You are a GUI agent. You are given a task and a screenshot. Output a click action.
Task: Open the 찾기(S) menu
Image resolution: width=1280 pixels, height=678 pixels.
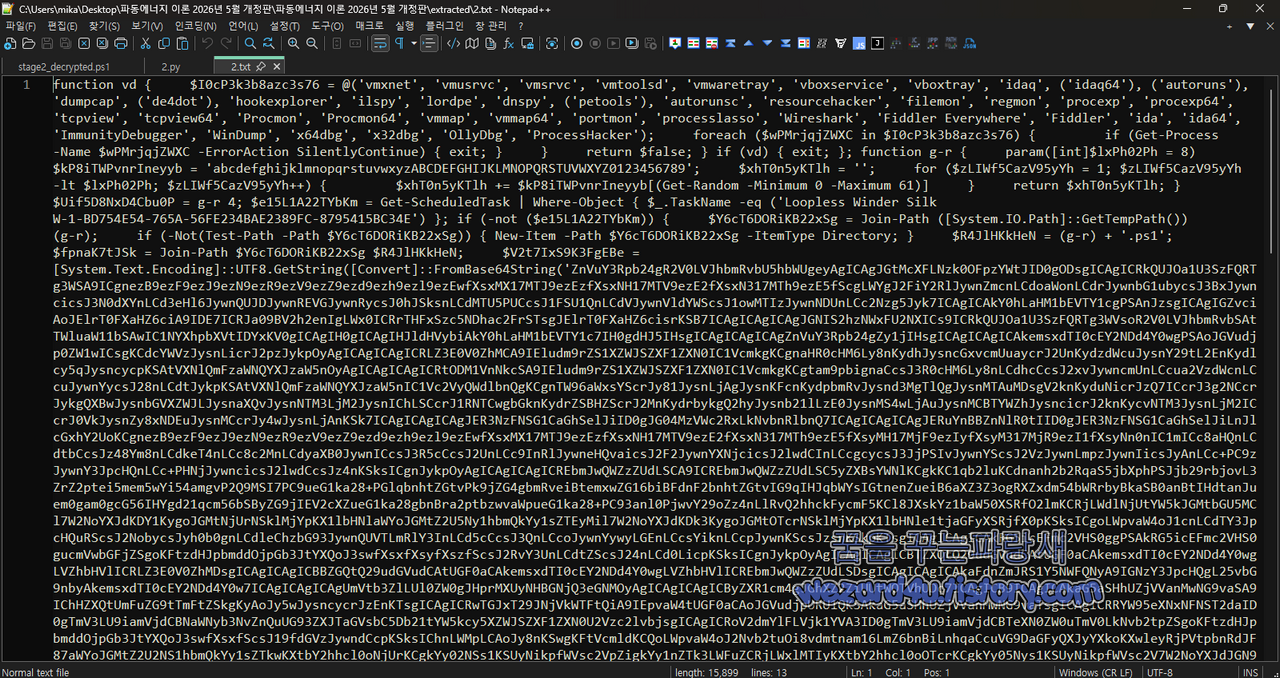[x=104, y=25]
